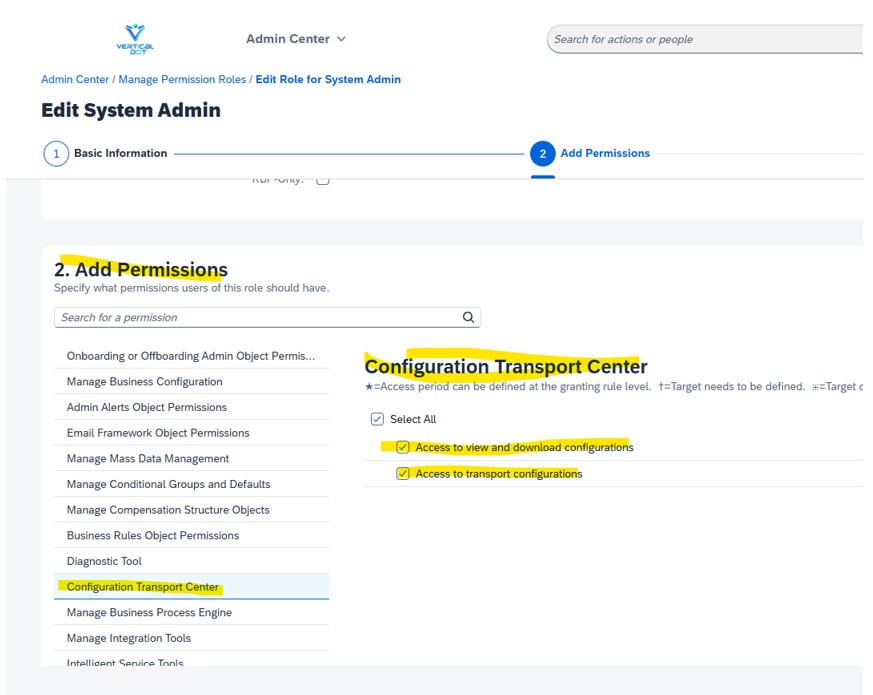Click the Configuration Transport Center heading

(x=506, y=366)
